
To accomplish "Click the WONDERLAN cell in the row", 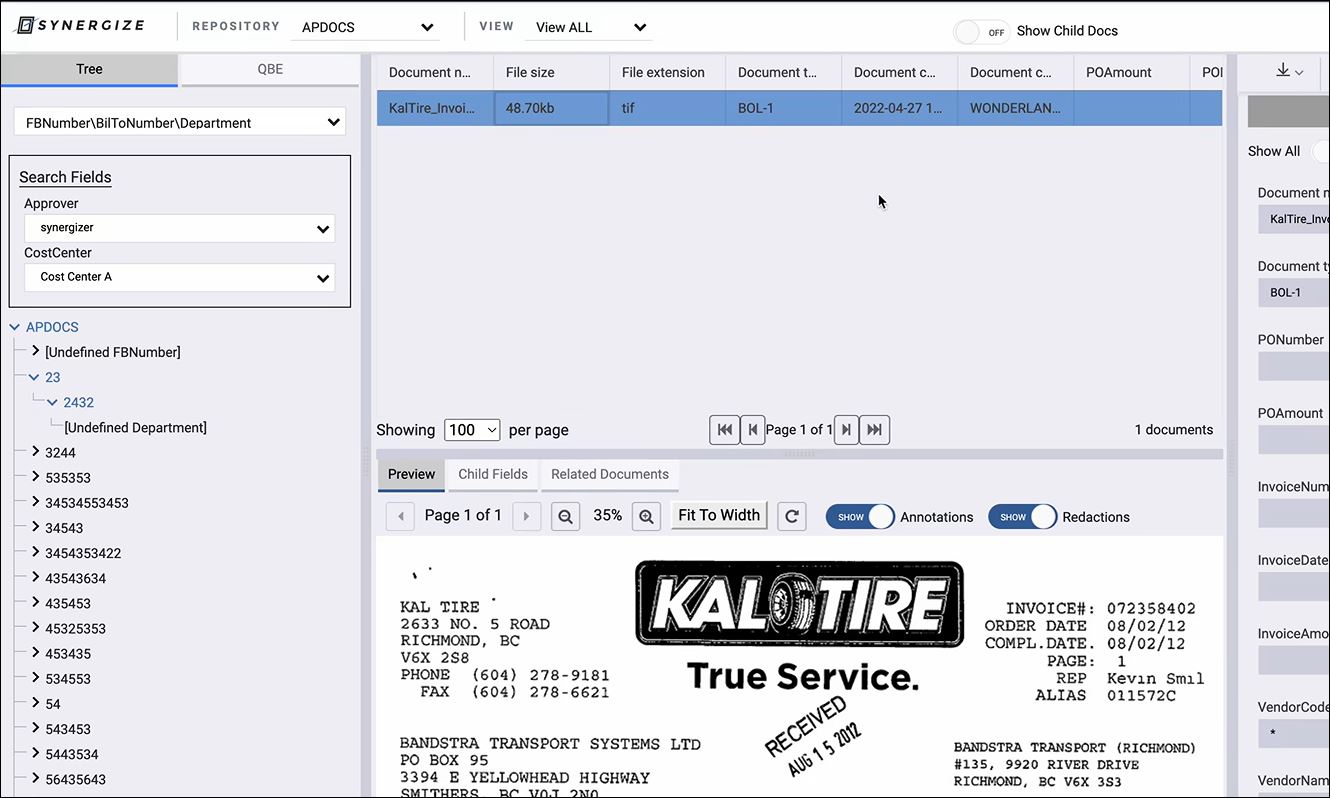I will coord(1015,108).
